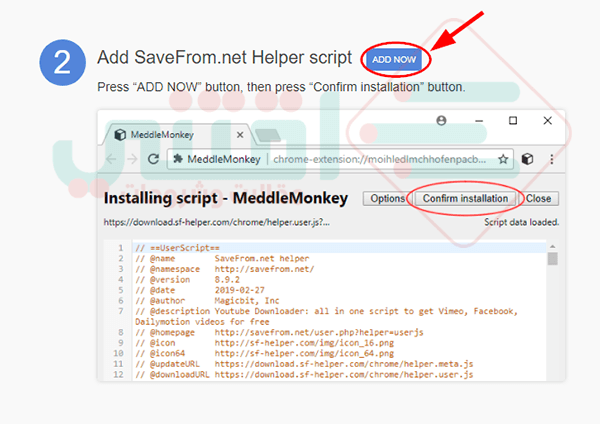Click the 'Script data loaded.' status text
600x424 pixels.
click(521, 222)
